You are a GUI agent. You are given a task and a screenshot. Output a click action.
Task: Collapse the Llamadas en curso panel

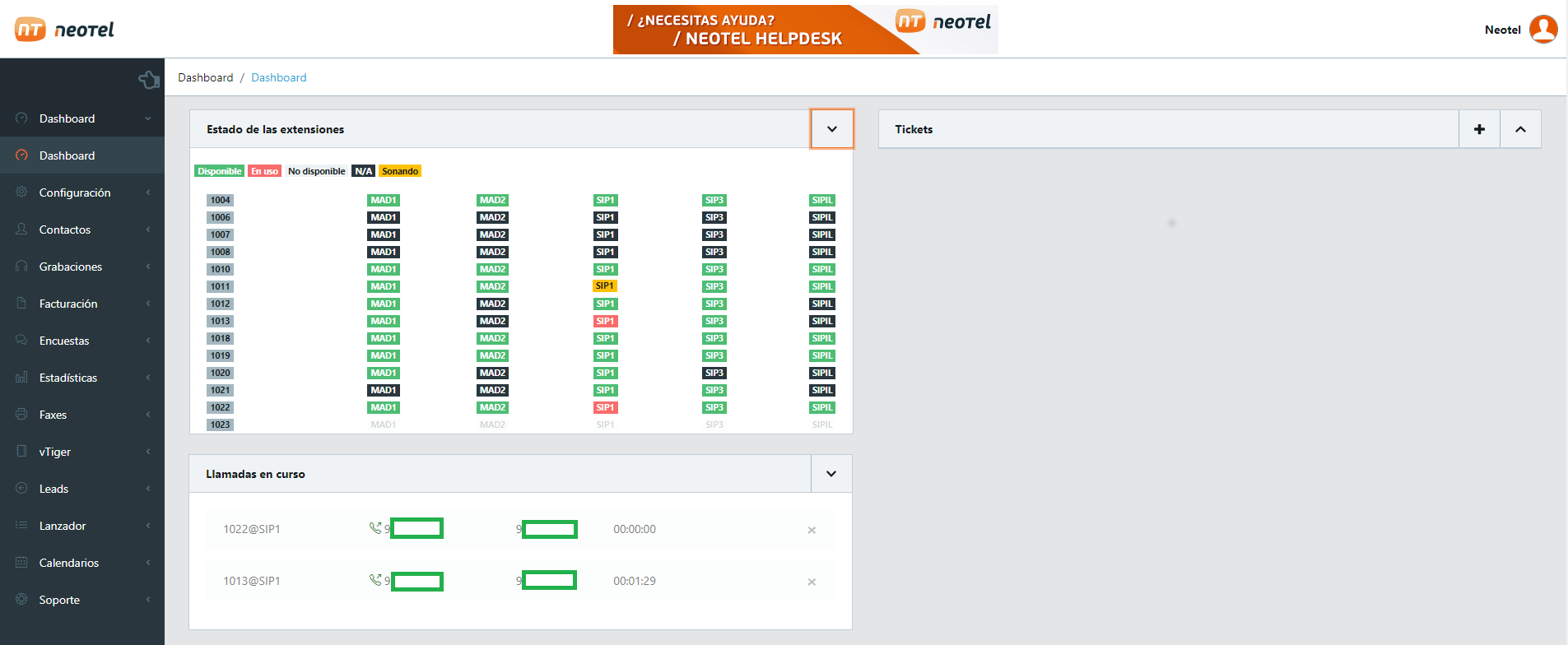click(x=831, y=474)
